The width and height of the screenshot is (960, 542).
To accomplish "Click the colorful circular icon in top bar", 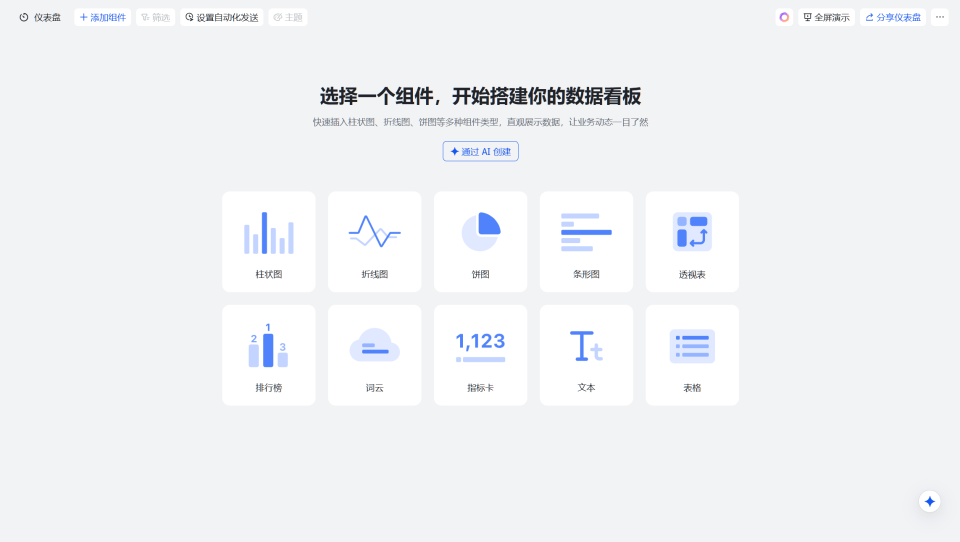I will pos(784,17).
